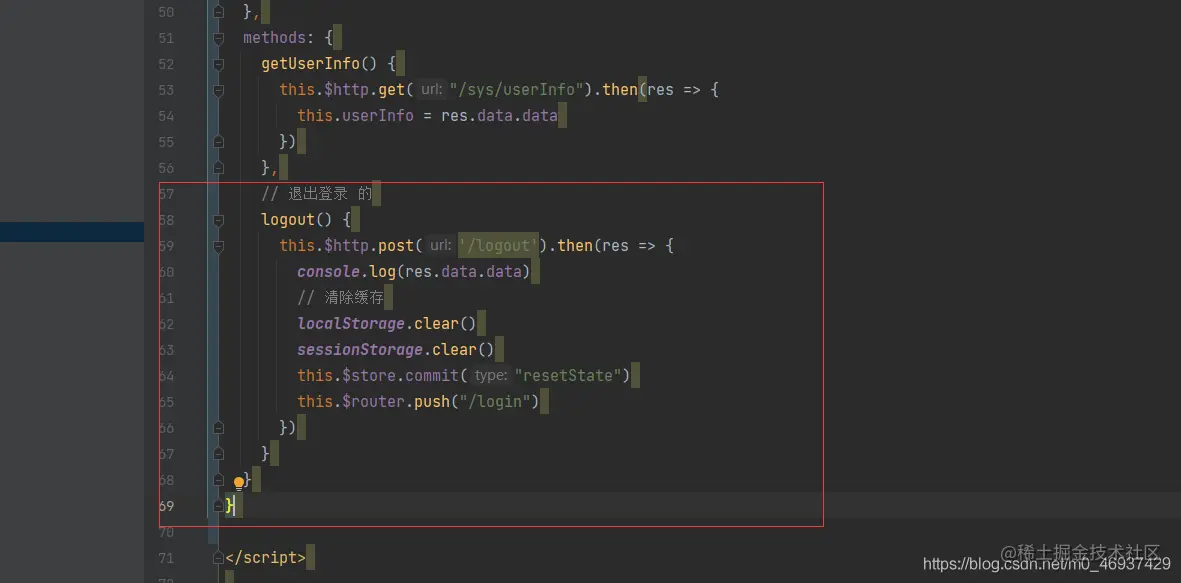Collapse the methods block at line 51
The height and width of the screenshot is (583, 1181).
218,38
